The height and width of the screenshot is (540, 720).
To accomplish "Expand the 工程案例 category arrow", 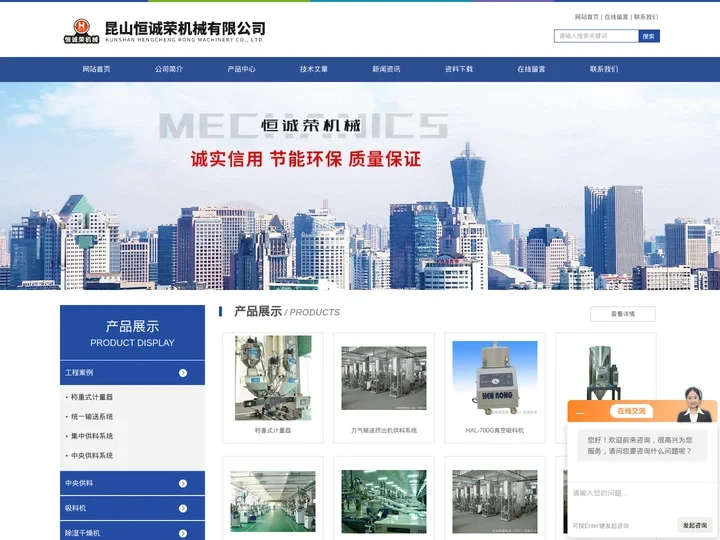I will coord(183,373).
